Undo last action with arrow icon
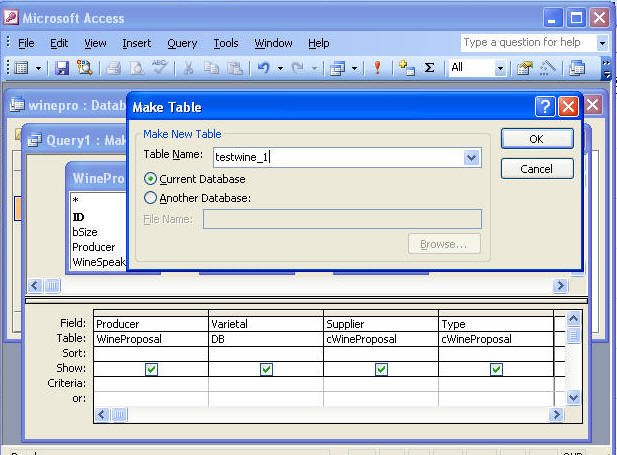Image resolution: width=617 pixels, height=455 pixels. click(263, 68)
